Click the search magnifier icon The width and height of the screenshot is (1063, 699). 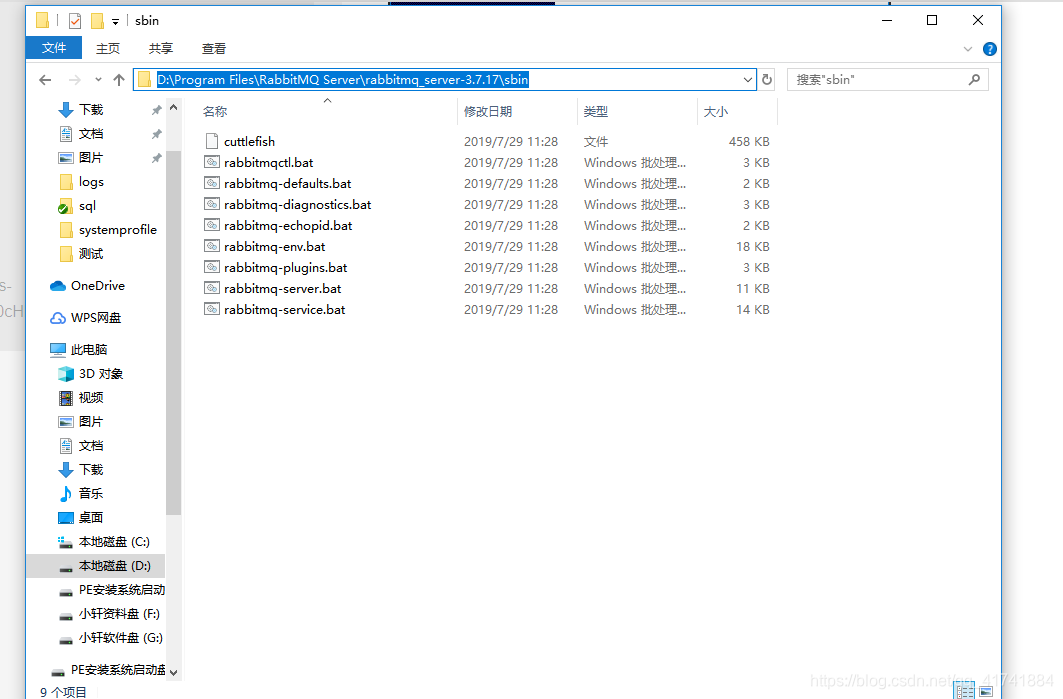tap(974, 80)
